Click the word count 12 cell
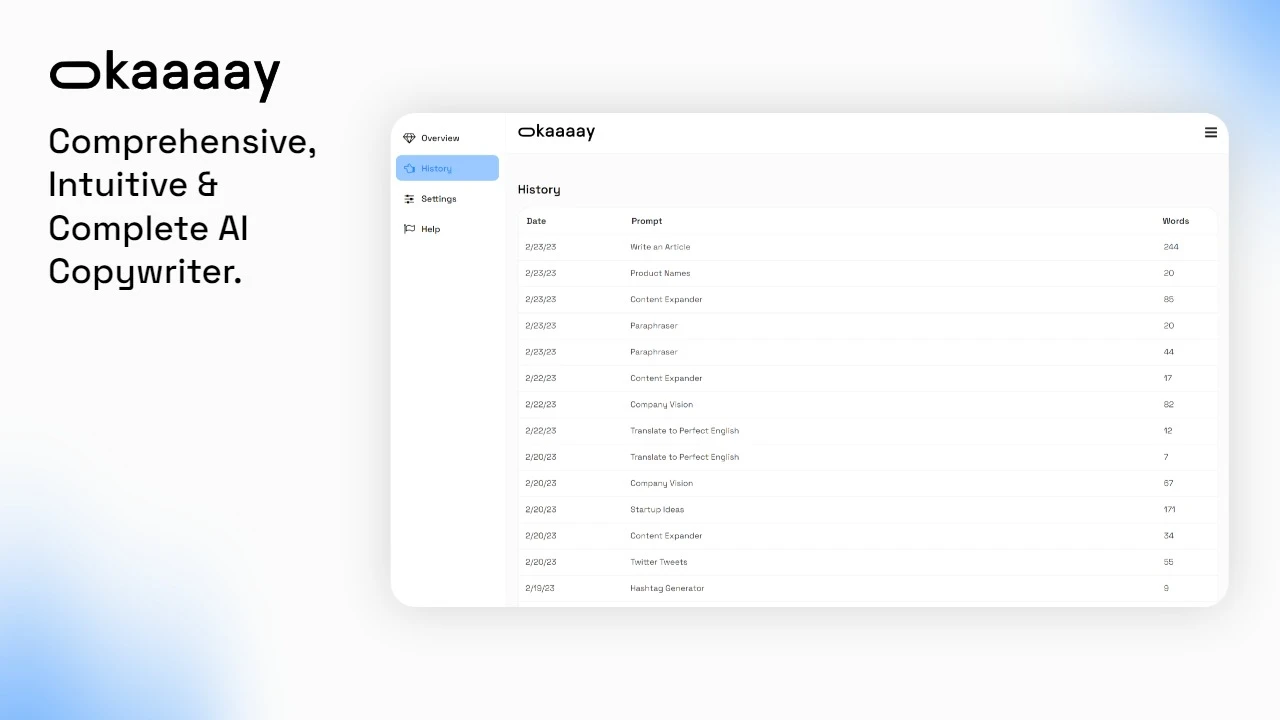The width and height of the screenshot is (1280, 720). point(1168,431)
